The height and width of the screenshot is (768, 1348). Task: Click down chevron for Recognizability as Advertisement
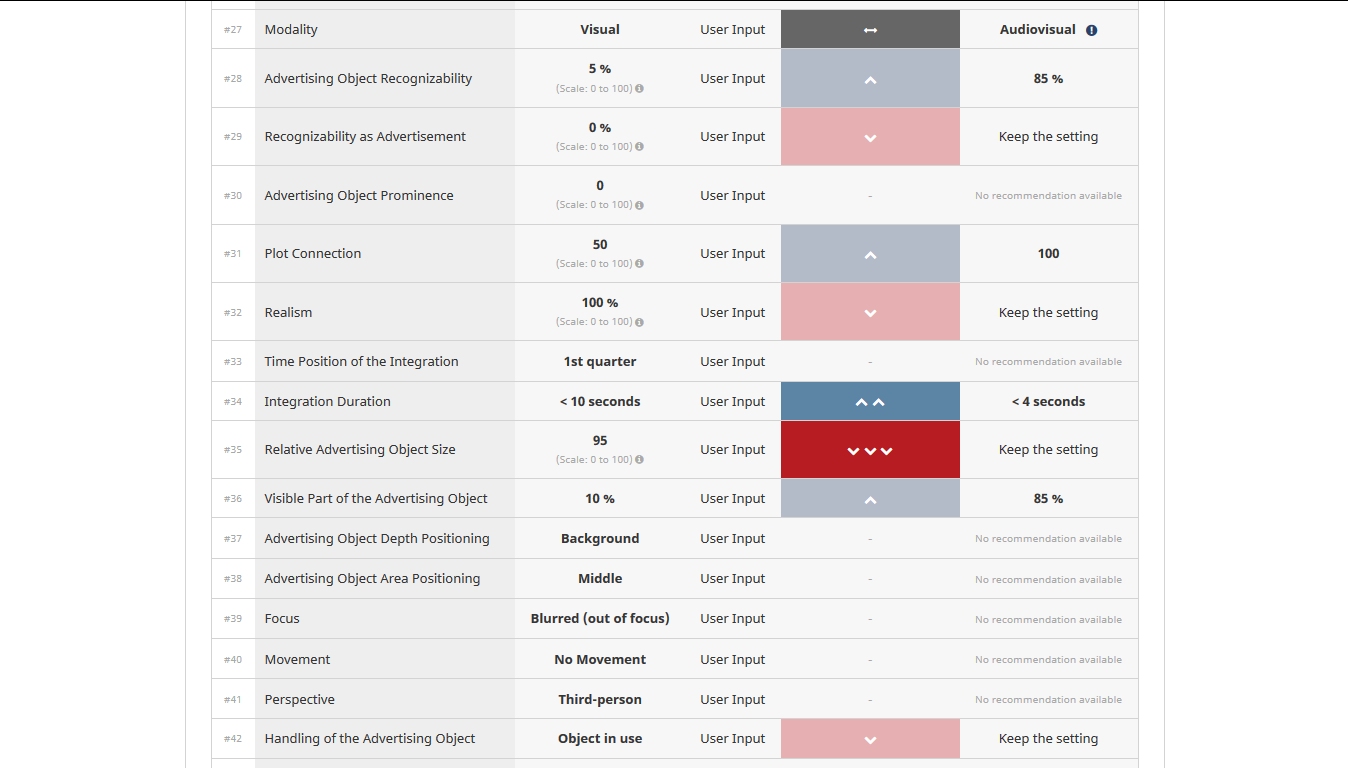tap(870, 138)
